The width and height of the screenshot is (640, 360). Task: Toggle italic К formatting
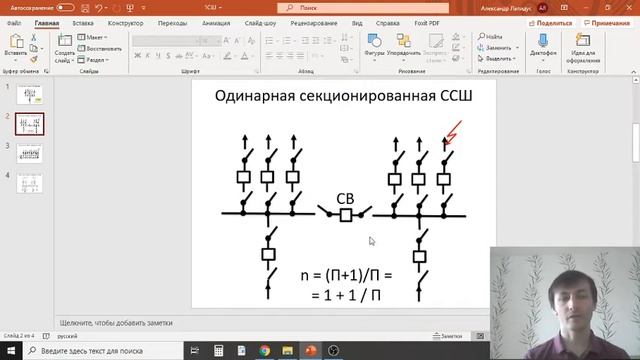tap(148, 56)
